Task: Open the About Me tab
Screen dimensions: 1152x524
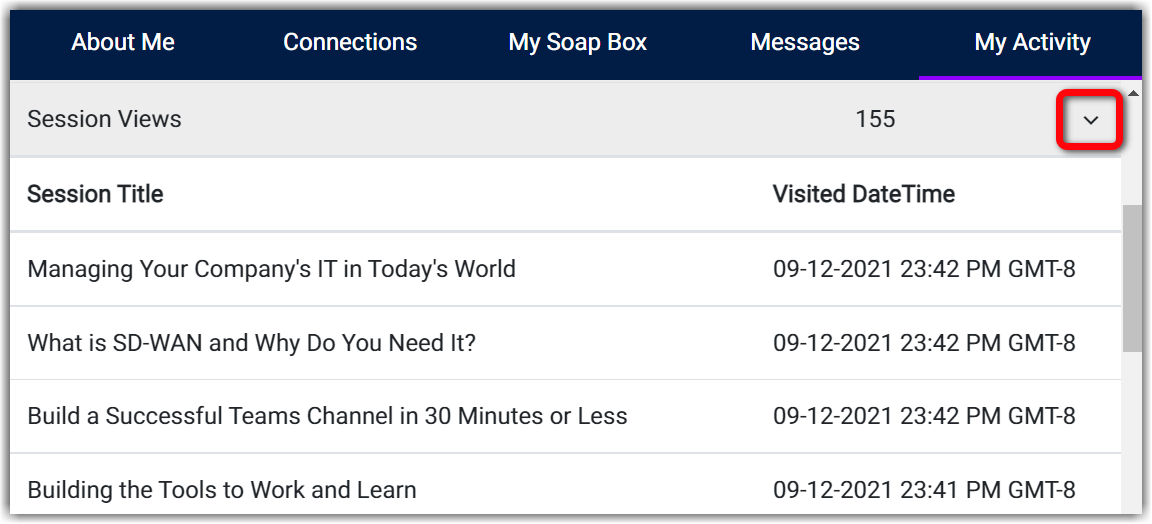Action: (123, 42)
